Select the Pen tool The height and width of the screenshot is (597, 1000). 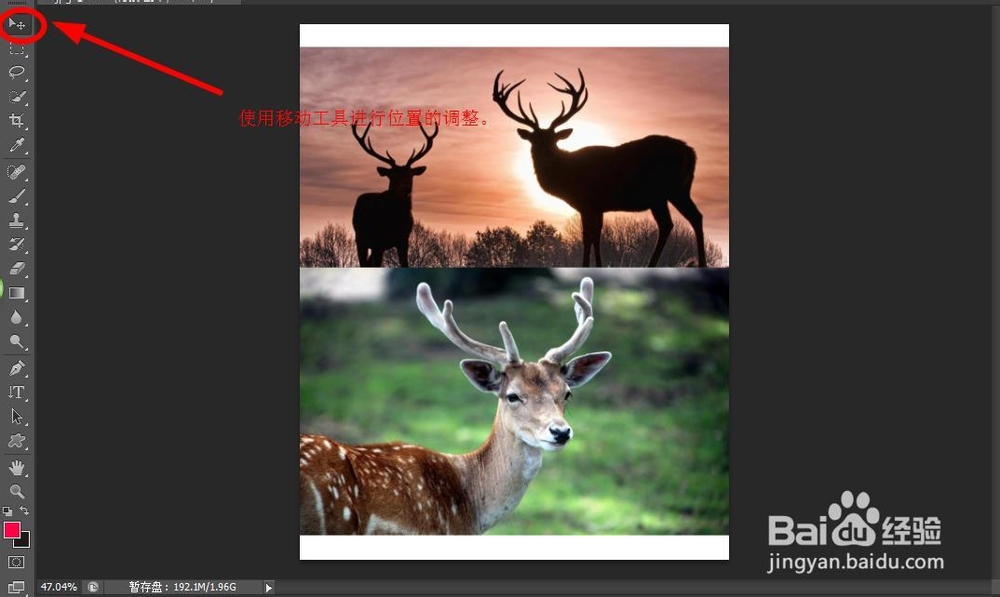coord(17,368)
